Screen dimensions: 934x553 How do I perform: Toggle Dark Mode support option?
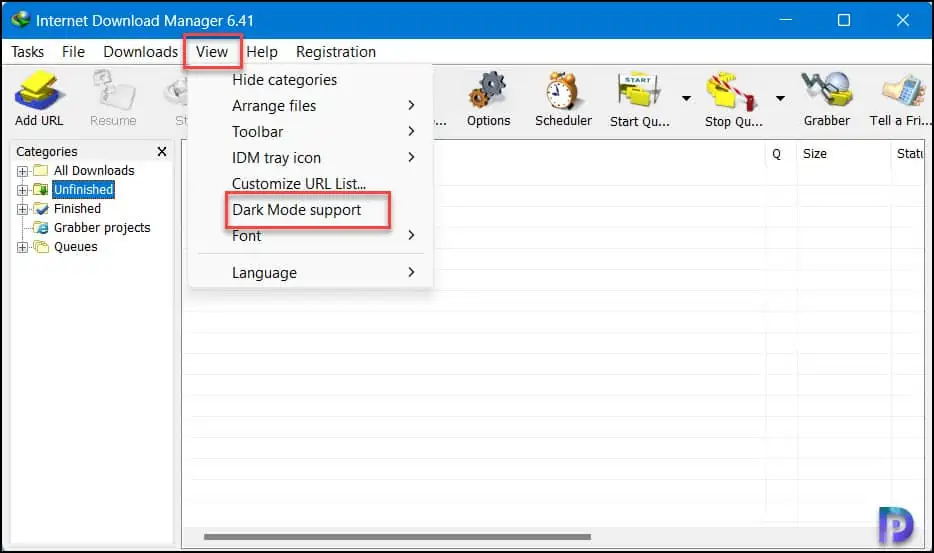[x=310, y=210]
